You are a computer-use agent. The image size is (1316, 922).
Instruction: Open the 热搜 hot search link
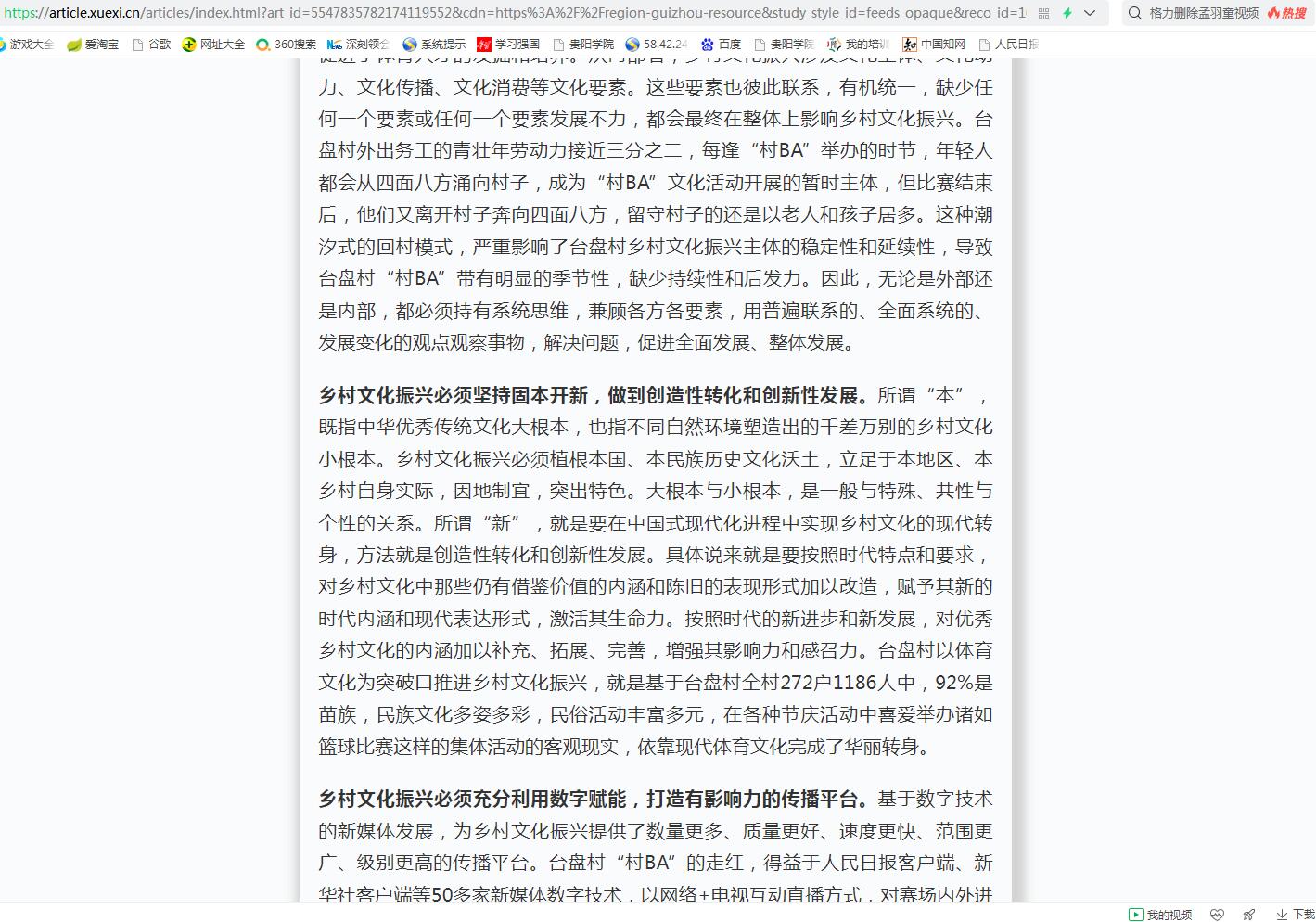tap(1287, 13)
